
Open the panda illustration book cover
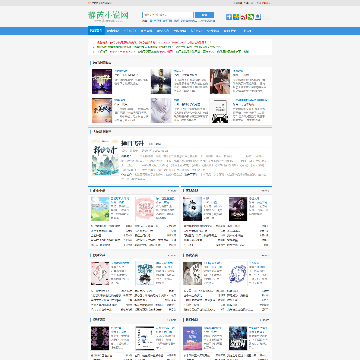click(x=220, y=110)
